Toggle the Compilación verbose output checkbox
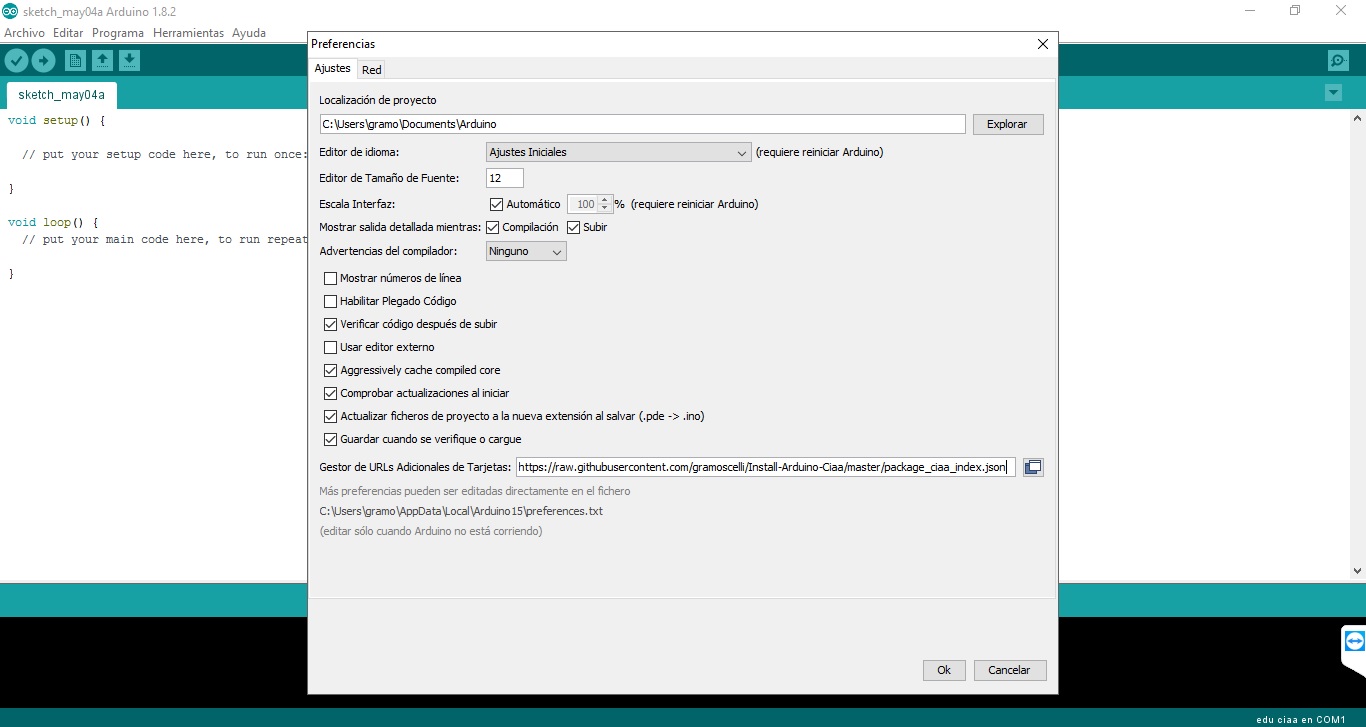Image resolution: width=1366 pixels, height=727 pixels. [x=492, y=227]
